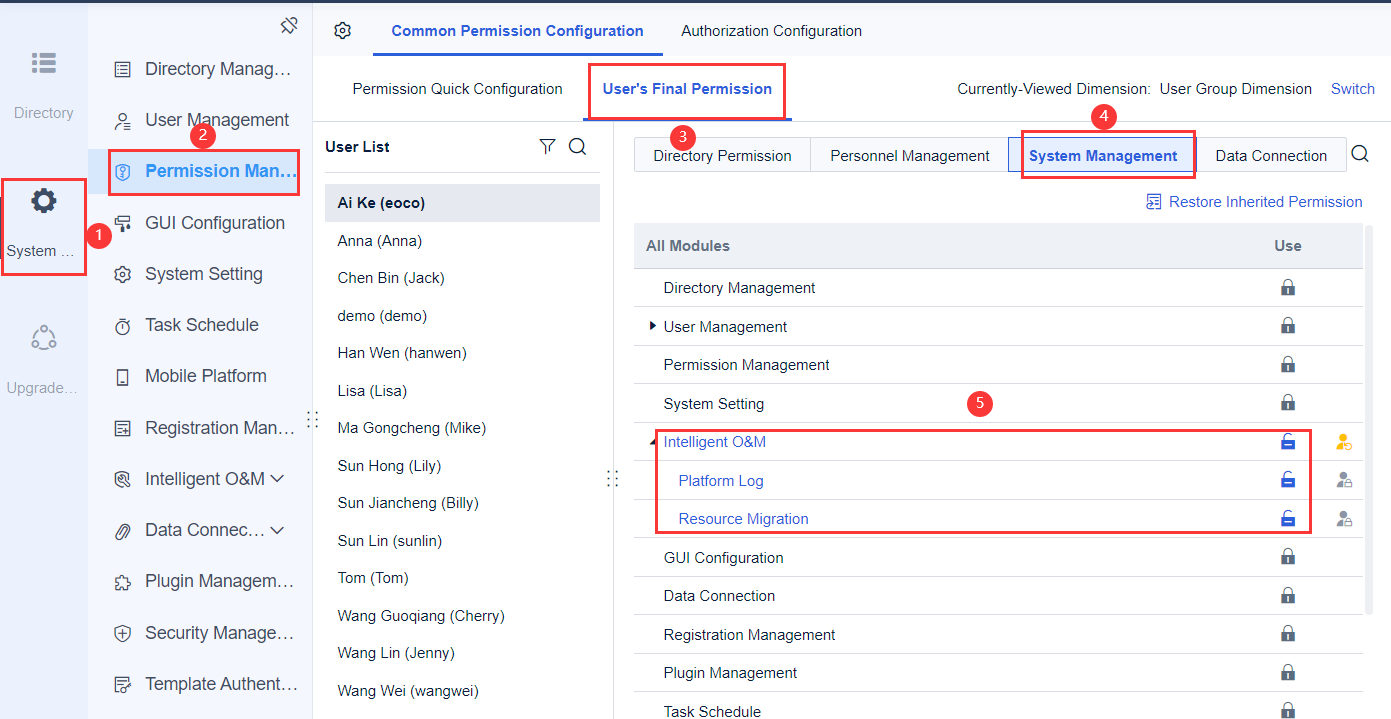Screen dimensions: 1391x719
Task: Click search icon next to Data Connection tab
Action: click(x=1360, y=154)
